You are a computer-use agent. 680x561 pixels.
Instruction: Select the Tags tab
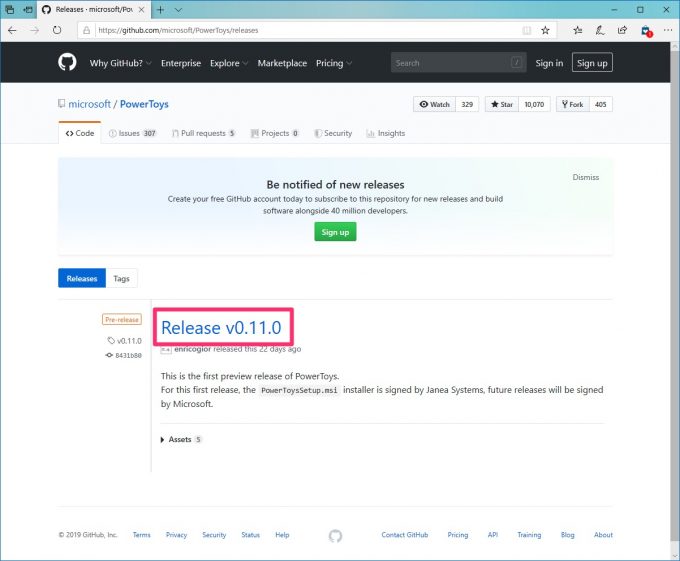tap(121, 278)
